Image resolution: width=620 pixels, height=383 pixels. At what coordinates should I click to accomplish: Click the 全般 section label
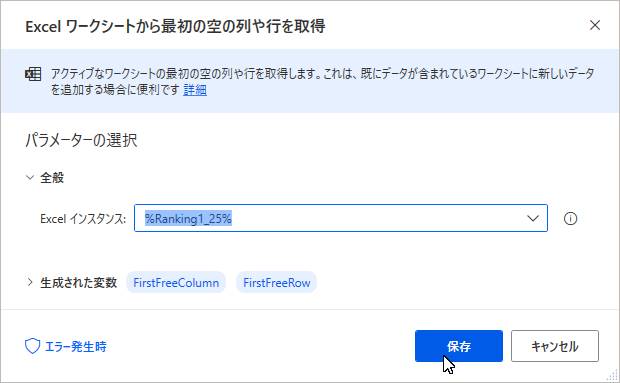point(52,177)
